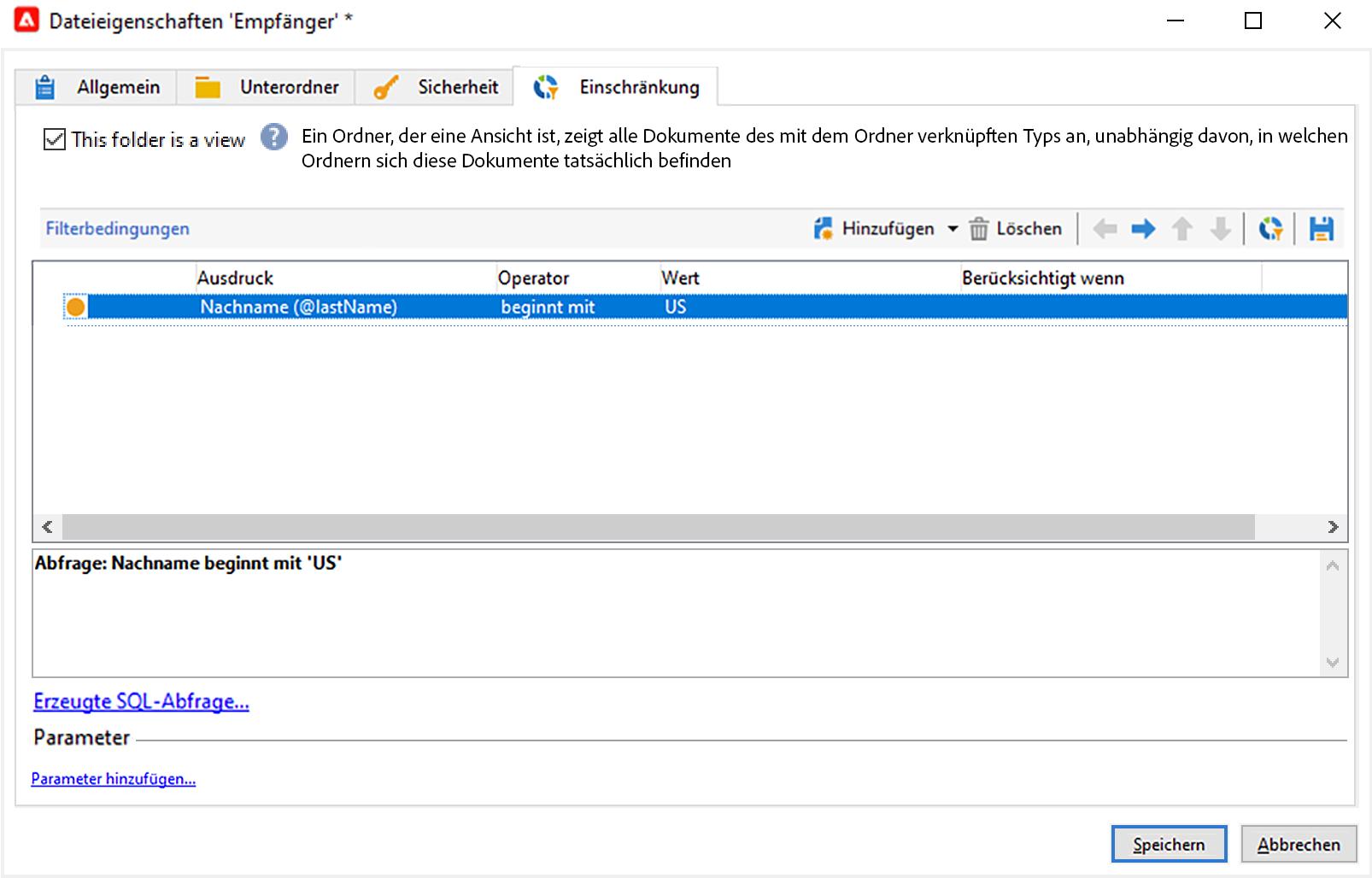Image resolution: width=1372 pixels, height=878 pixels.
Task: Move condition up with up arrow icon
Action: (1182, 229)
